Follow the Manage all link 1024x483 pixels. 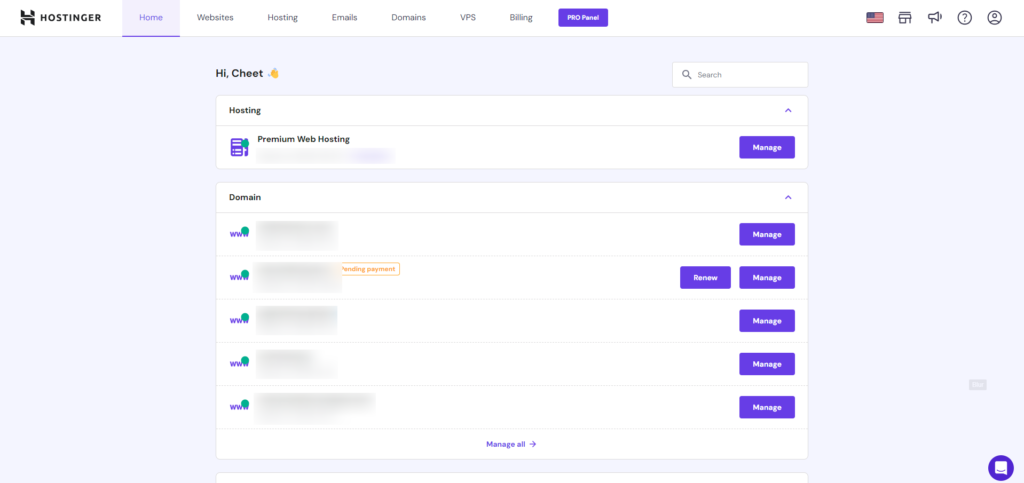pos(511,444)
